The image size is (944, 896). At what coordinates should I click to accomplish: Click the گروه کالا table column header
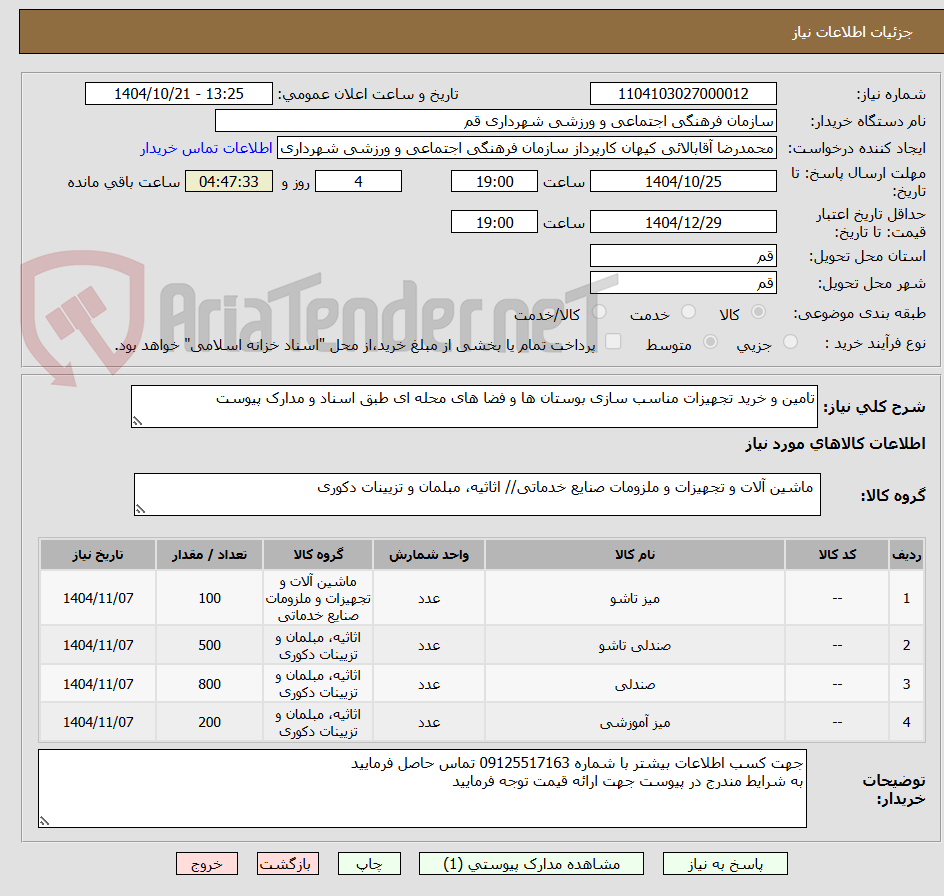(x=318, y=555)
